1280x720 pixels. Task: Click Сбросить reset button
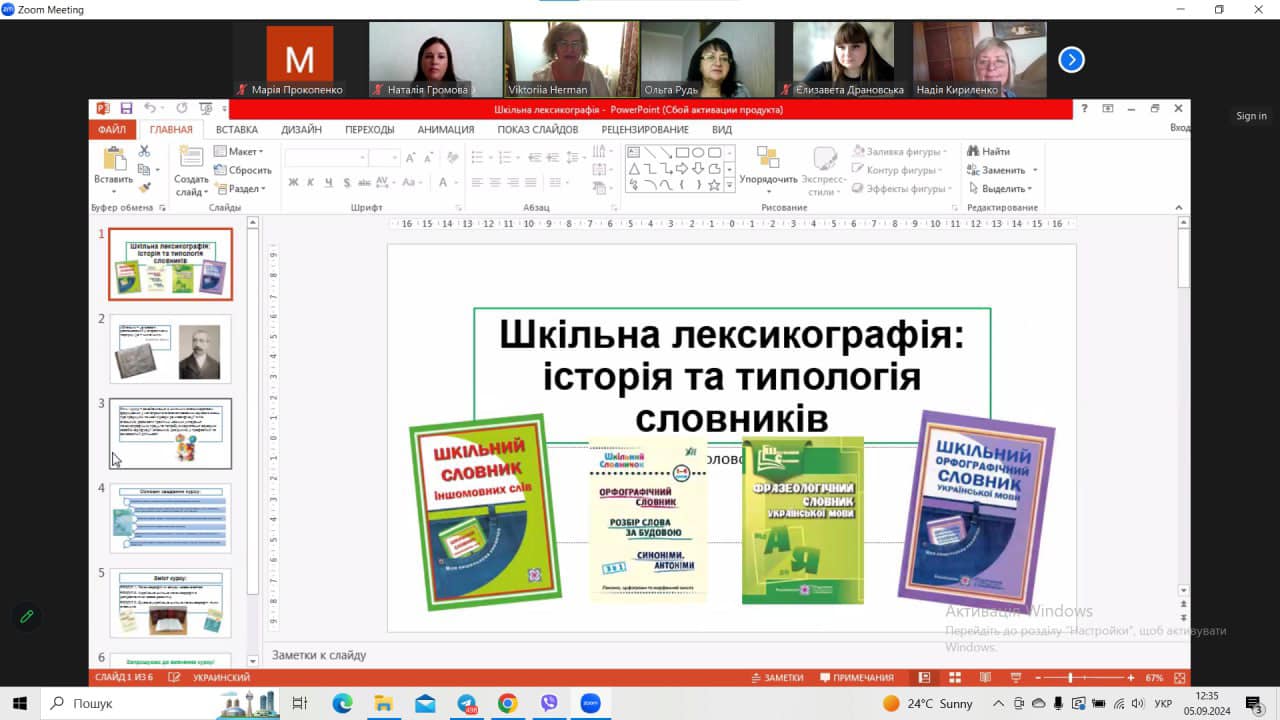coord(242,170)
